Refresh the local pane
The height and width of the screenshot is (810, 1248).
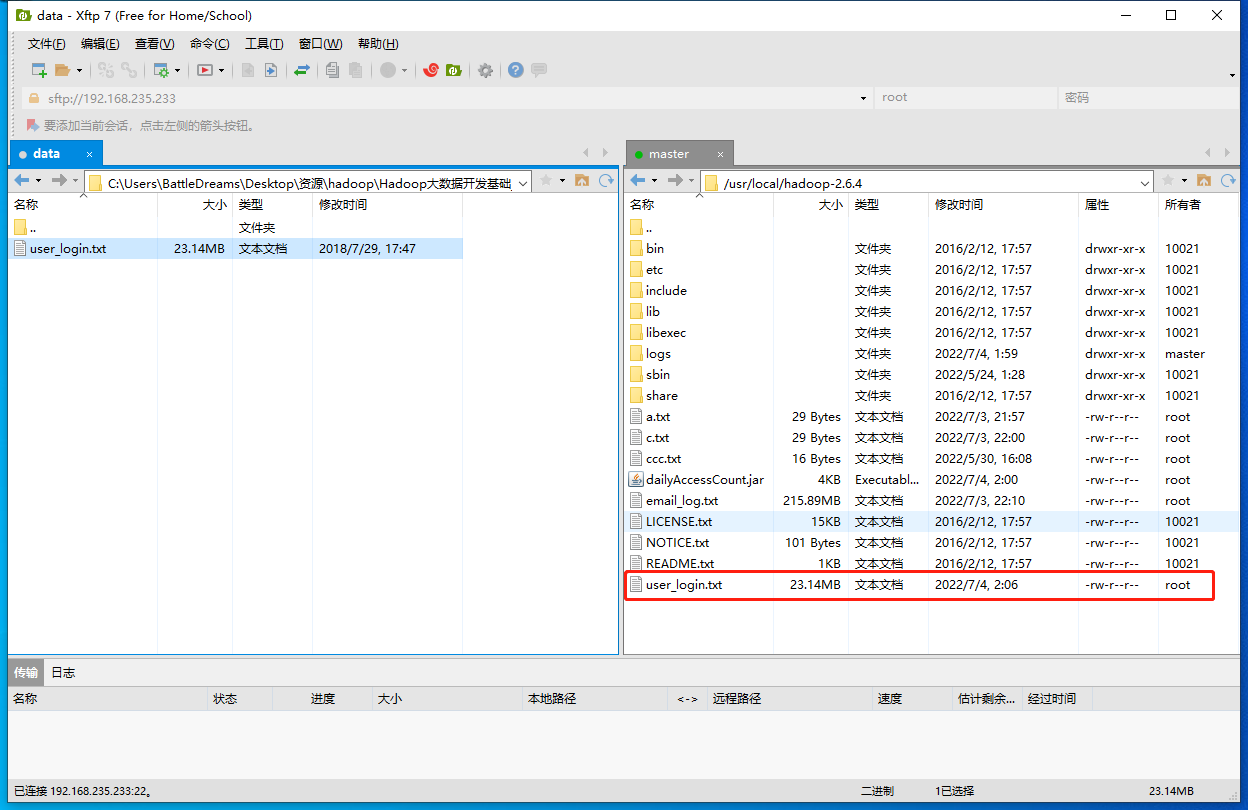(x=606, y=181)
